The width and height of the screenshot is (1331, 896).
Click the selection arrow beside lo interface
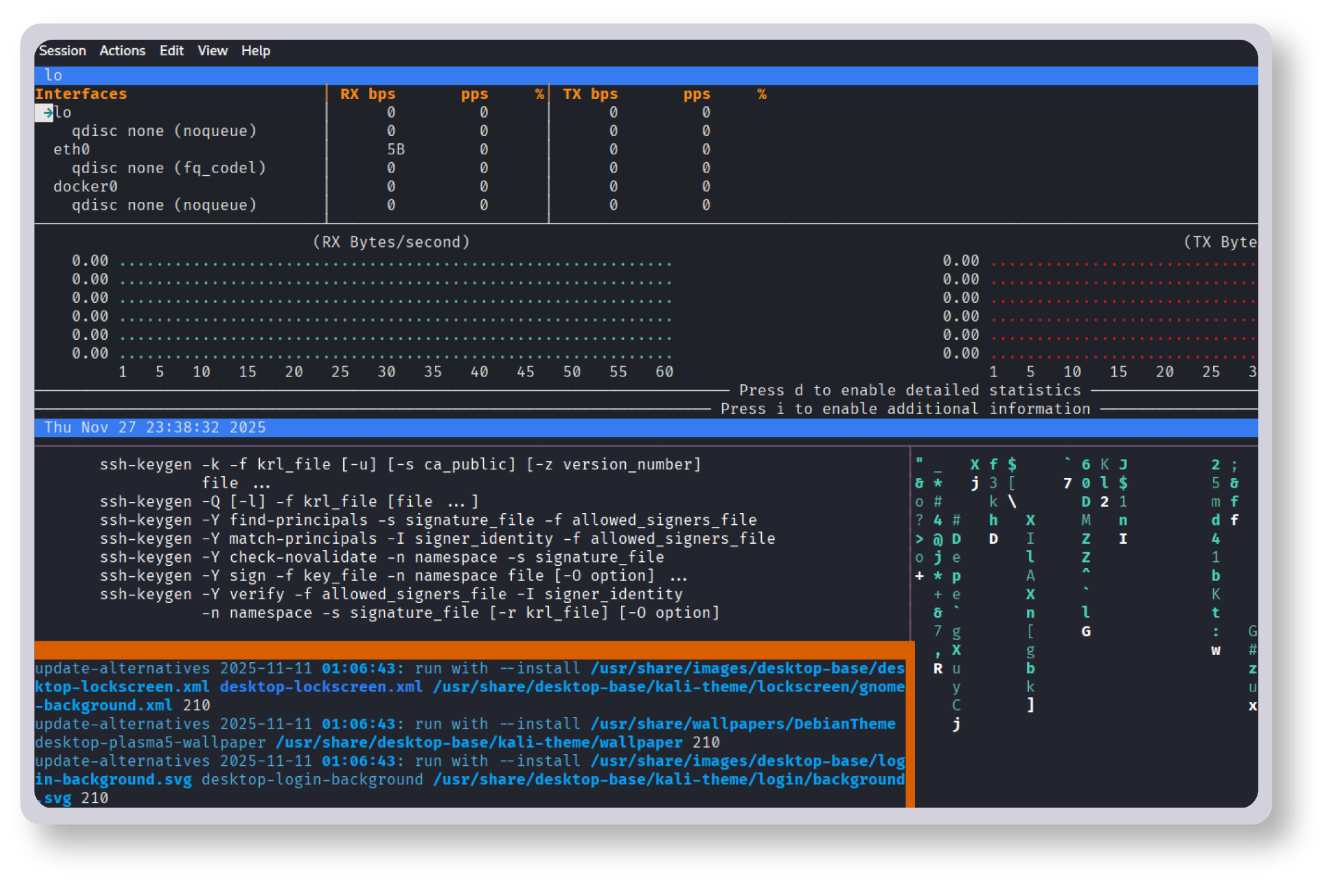(x=47, y=113)
